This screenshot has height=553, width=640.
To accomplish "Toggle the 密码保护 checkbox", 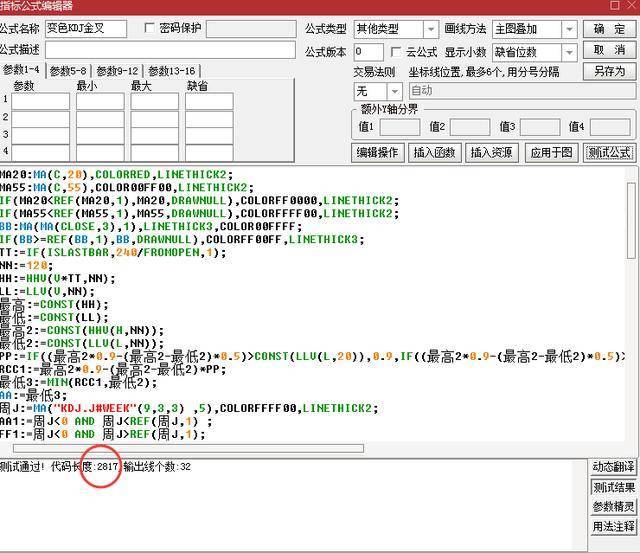I will coord(149,28).
